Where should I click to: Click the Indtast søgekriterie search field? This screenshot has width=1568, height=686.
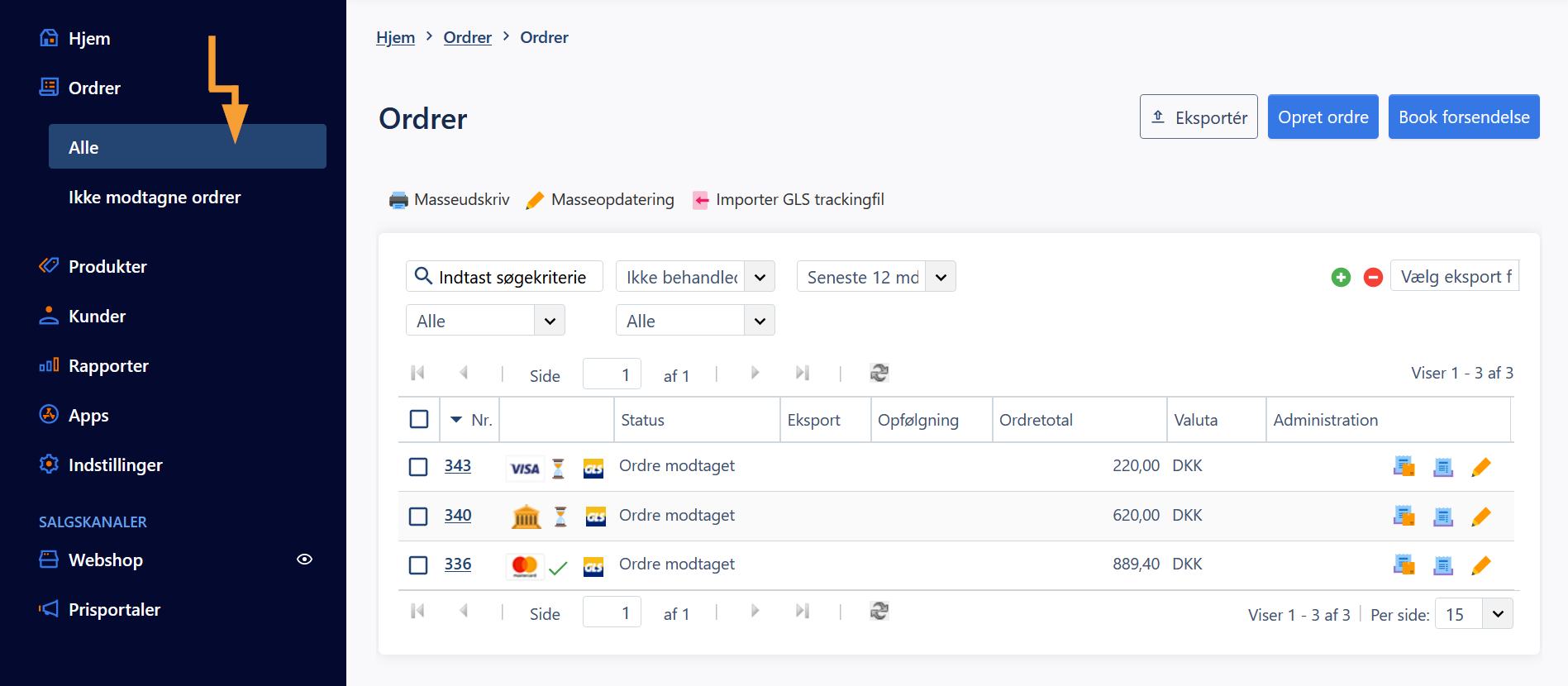[504, 277]
